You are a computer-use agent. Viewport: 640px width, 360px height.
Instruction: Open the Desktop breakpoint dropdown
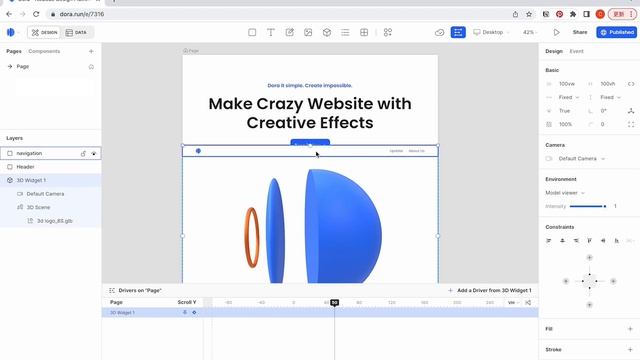click(x=491, y=32)
